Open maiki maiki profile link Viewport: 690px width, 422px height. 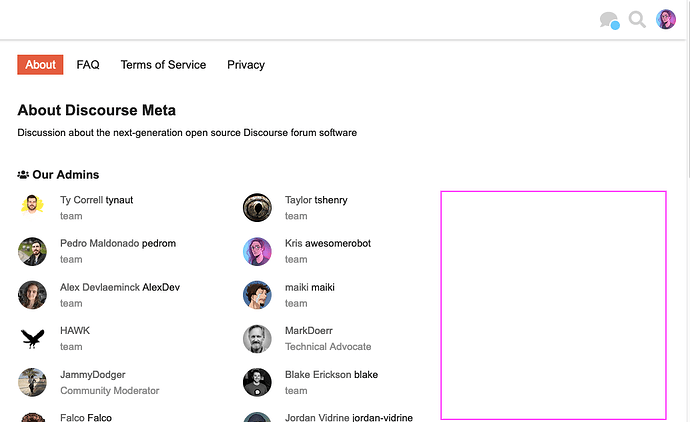(x=310, y=287)
